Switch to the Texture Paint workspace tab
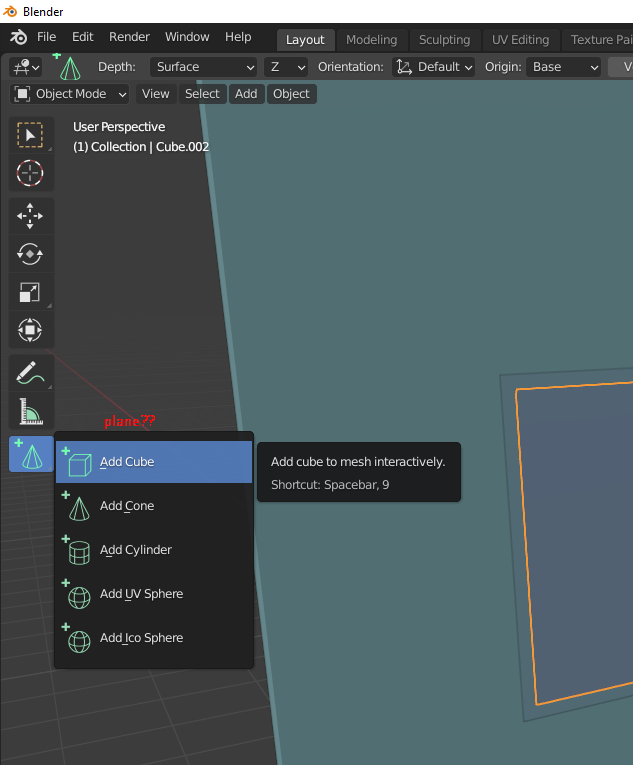 (x=600, y=40)
